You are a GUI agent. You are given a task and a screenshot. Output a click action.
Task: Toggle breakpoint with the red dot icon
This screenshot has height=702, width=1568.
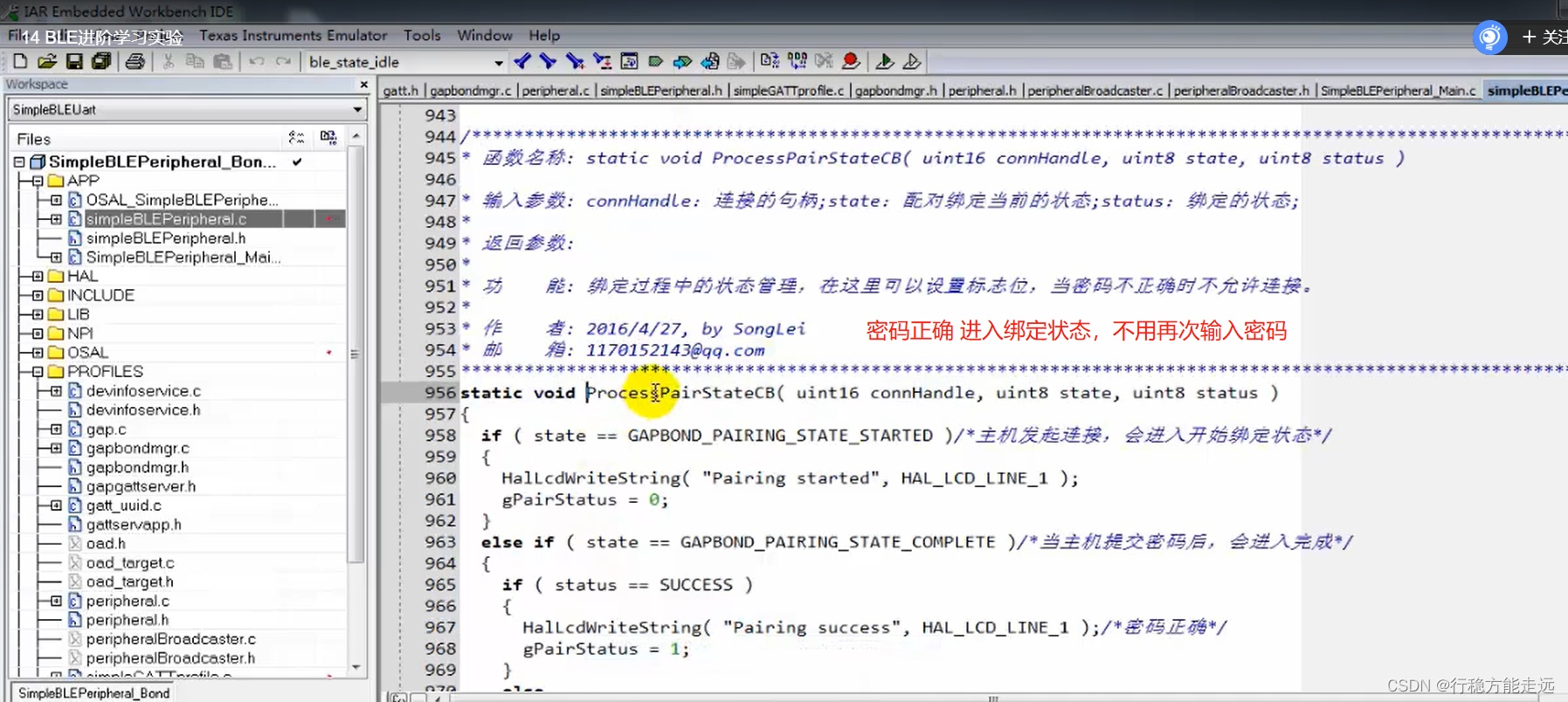(851, 61)
